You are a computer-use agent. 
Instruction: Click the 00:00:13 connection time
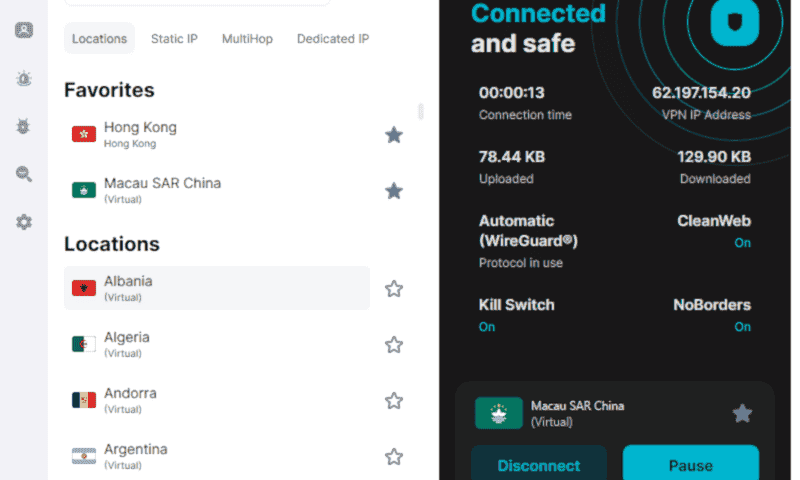512,93
